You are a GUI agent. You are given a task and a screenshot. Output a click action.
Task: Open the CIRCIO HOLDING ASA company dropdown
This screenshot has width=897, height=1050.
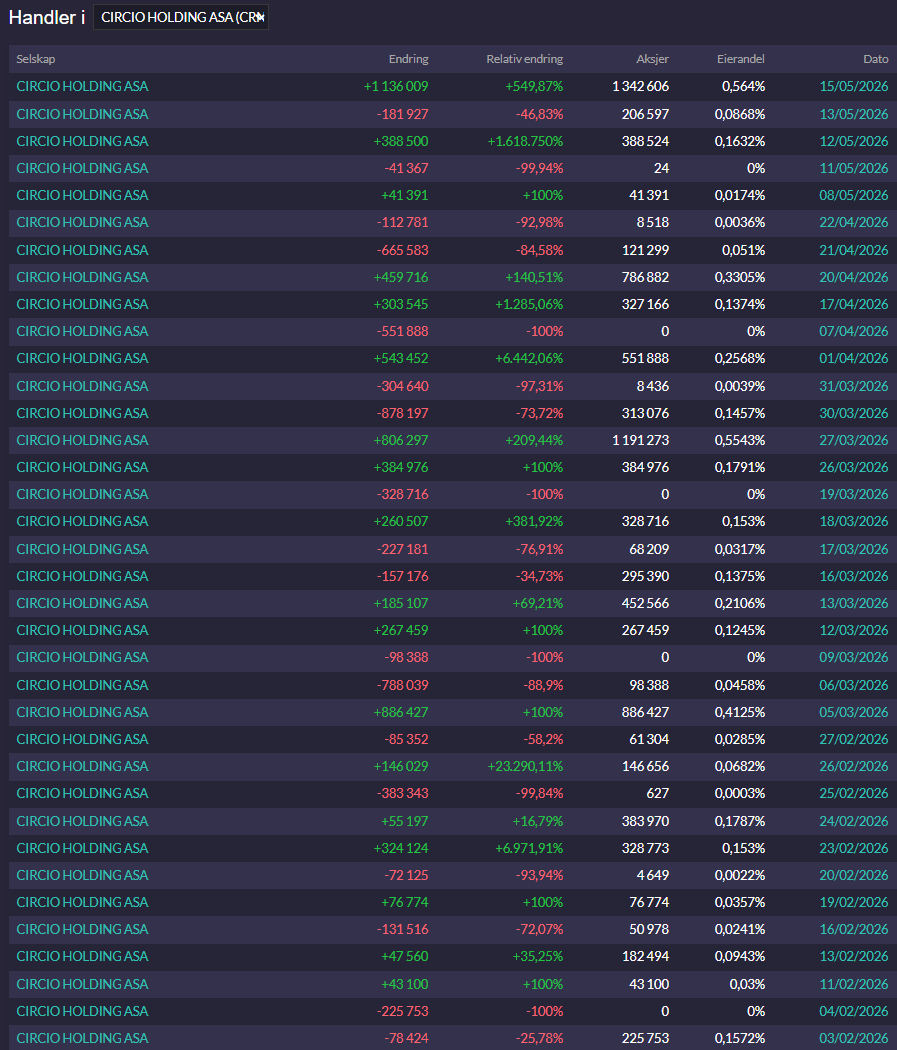click(181, 17)
